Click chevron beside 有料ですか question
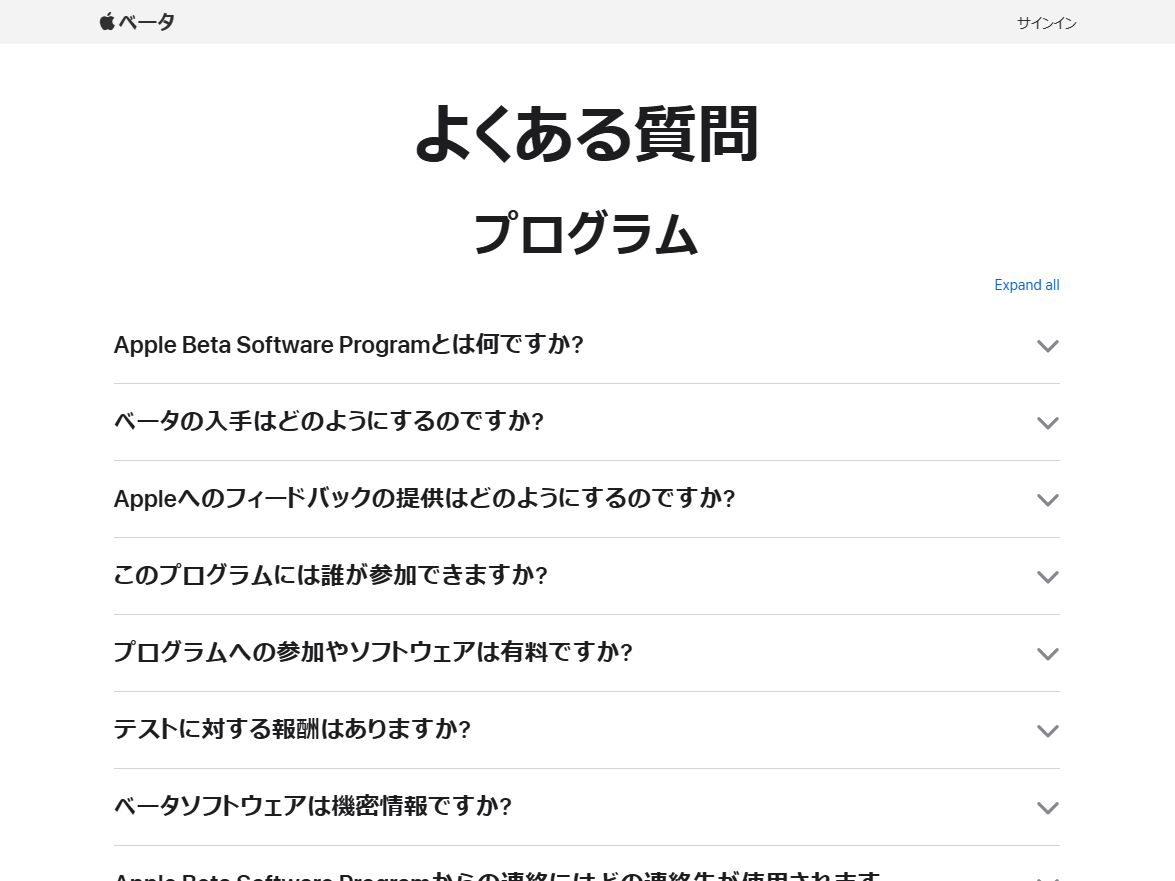The height and width of the screenshot is (881, 1175). 1048,653
